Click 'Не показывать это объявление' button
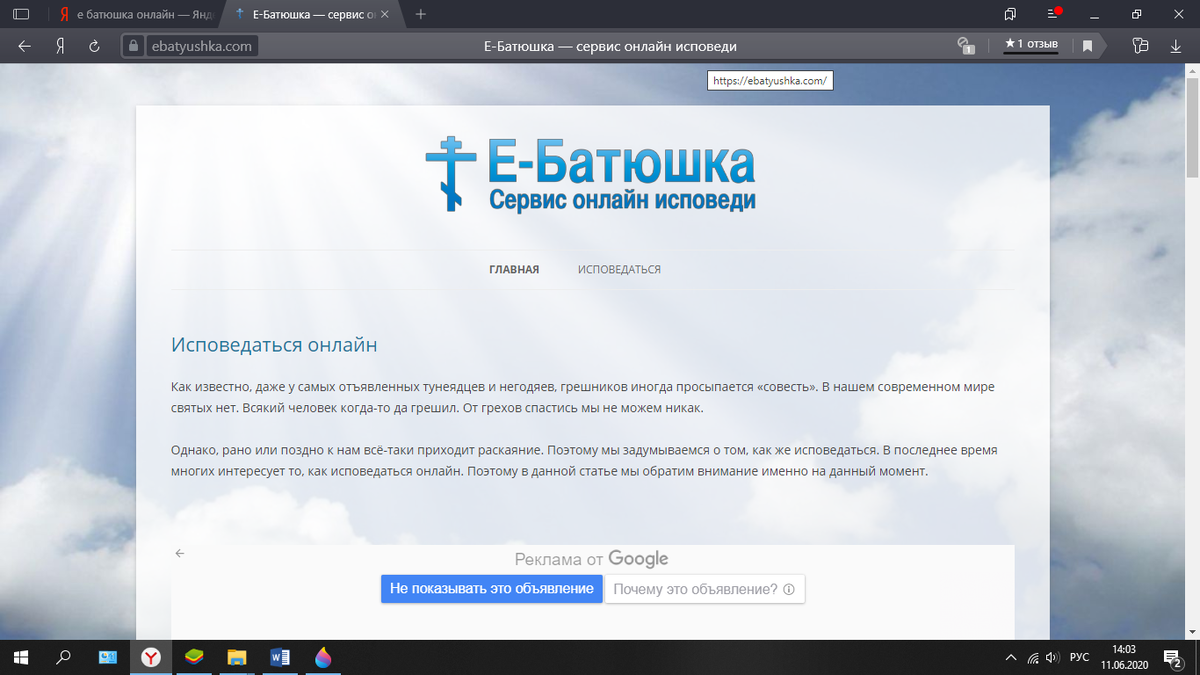1200x675 pixels. pos(492,589)
